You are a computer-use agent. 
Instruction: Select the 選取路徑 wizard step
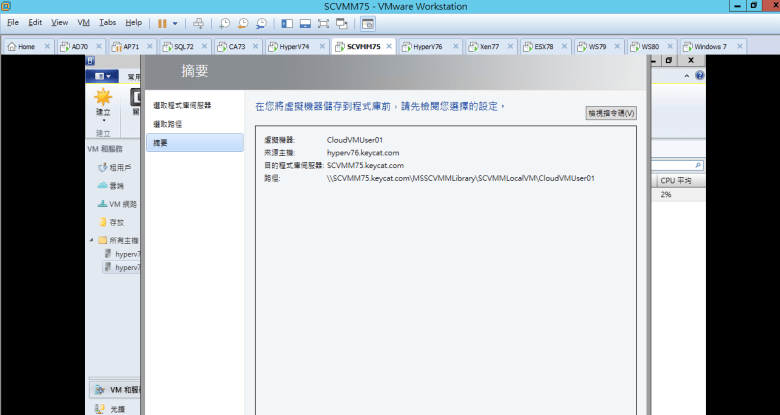(168, 124)
